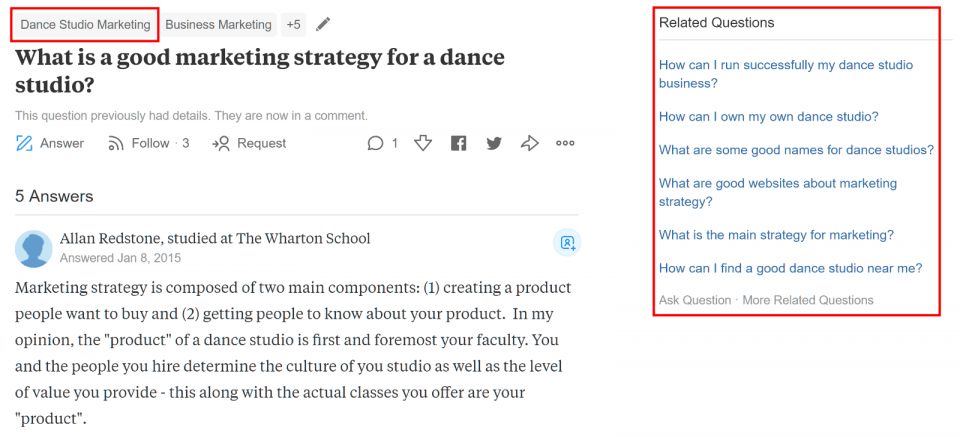This screenshot has height=437, width=960.
Task: Click the downvote arrow icon
Action: coord(423,143)
